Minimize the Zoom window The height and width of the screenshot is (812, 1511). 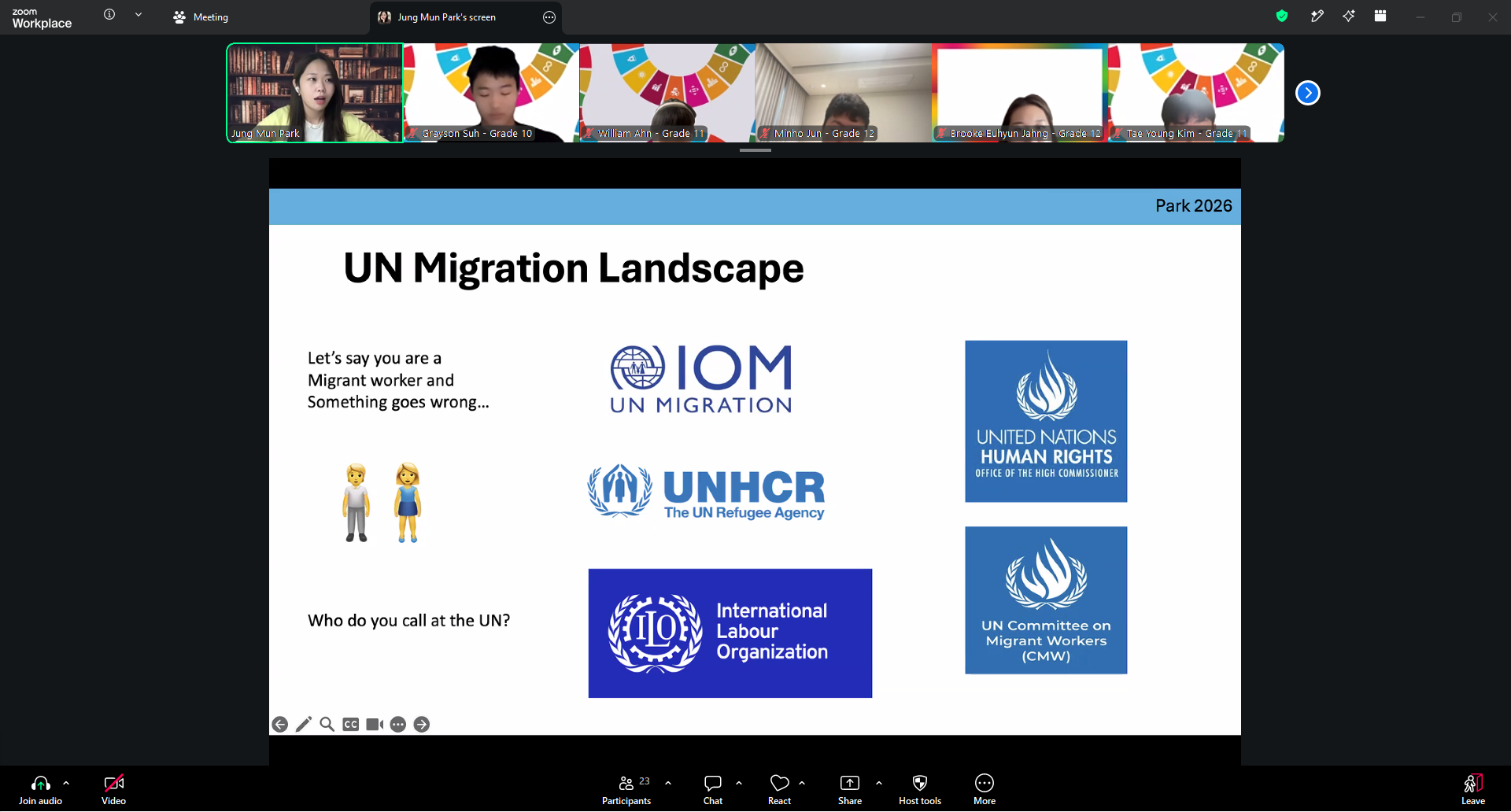point(1420,17)
